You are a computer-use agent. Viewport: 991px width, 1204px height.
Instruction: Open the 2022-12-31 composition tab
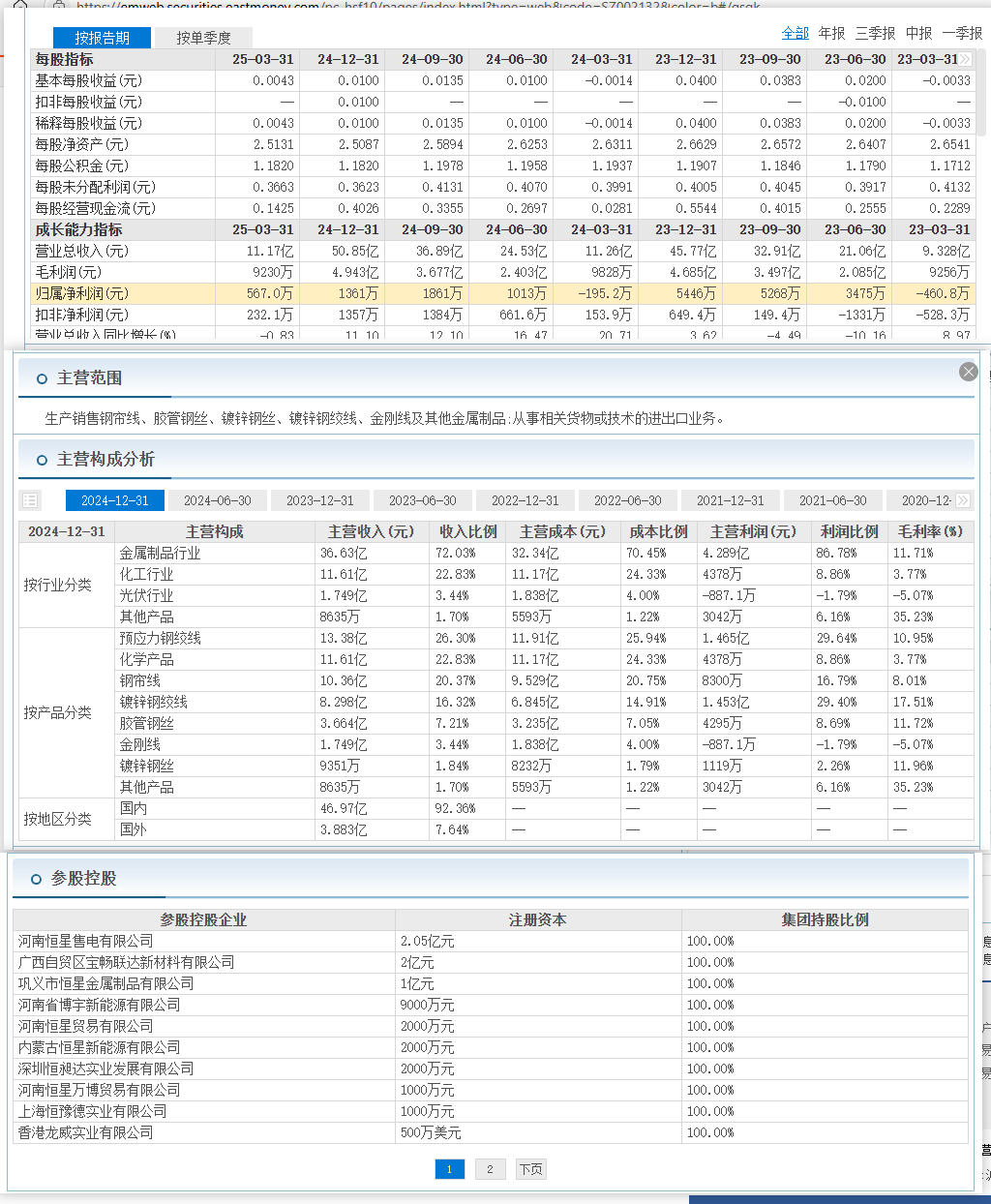click(526, 500)
